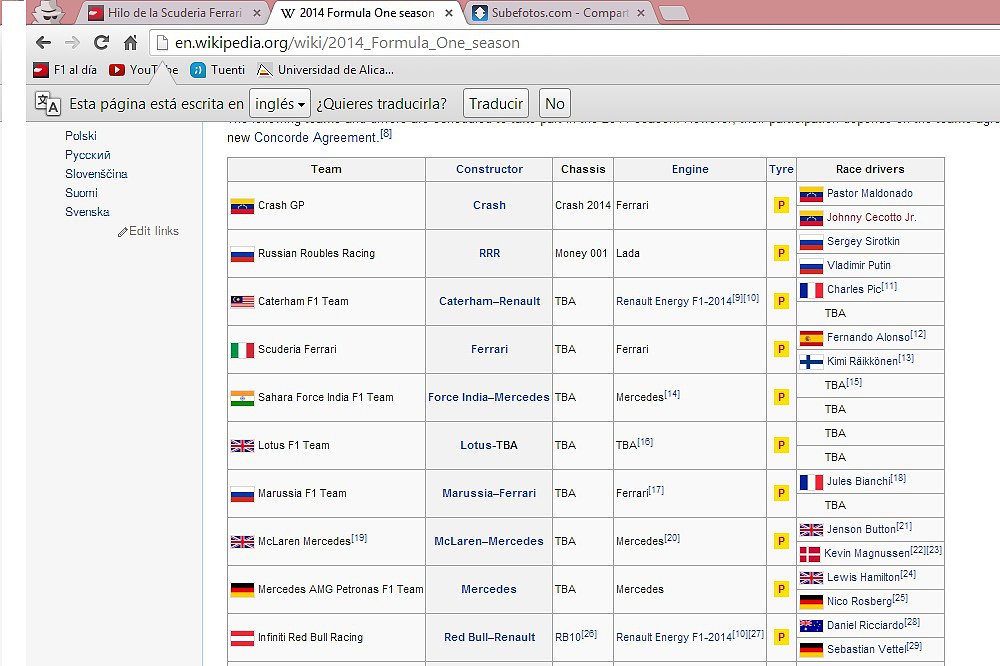The width and height of the screenshot is (1000, 666).
Task: Click the Vladimir Putin driver cell
Action: (871, 265)
